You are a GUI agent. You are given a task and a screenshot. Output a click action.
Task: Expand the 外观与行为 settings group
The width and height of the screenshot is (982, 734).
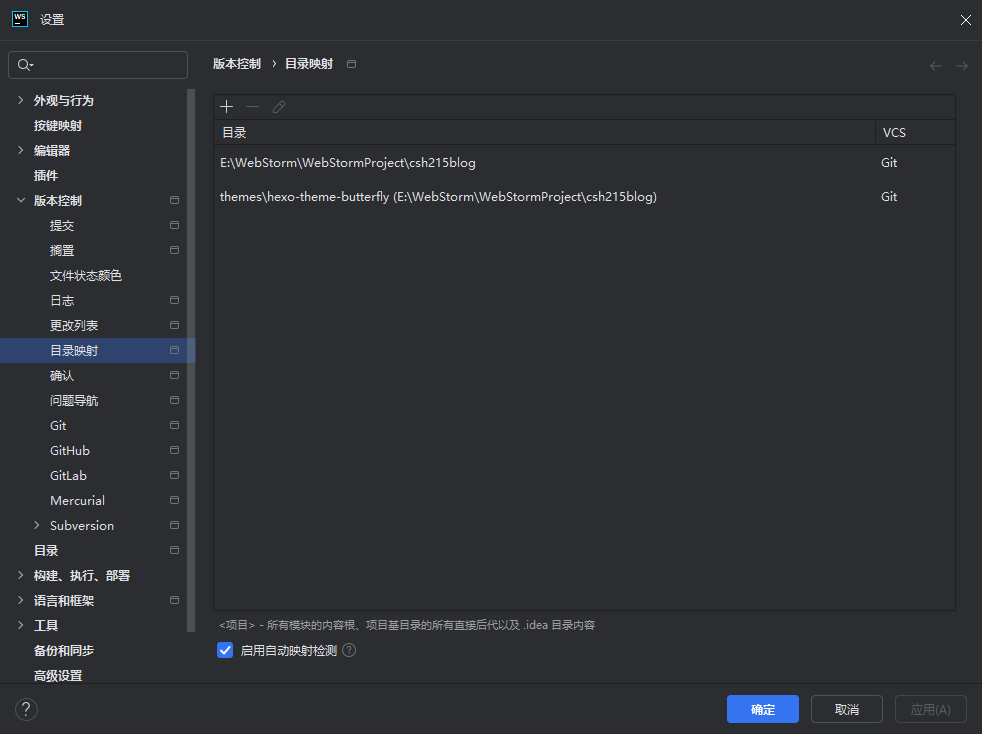(x=21, y=100)
